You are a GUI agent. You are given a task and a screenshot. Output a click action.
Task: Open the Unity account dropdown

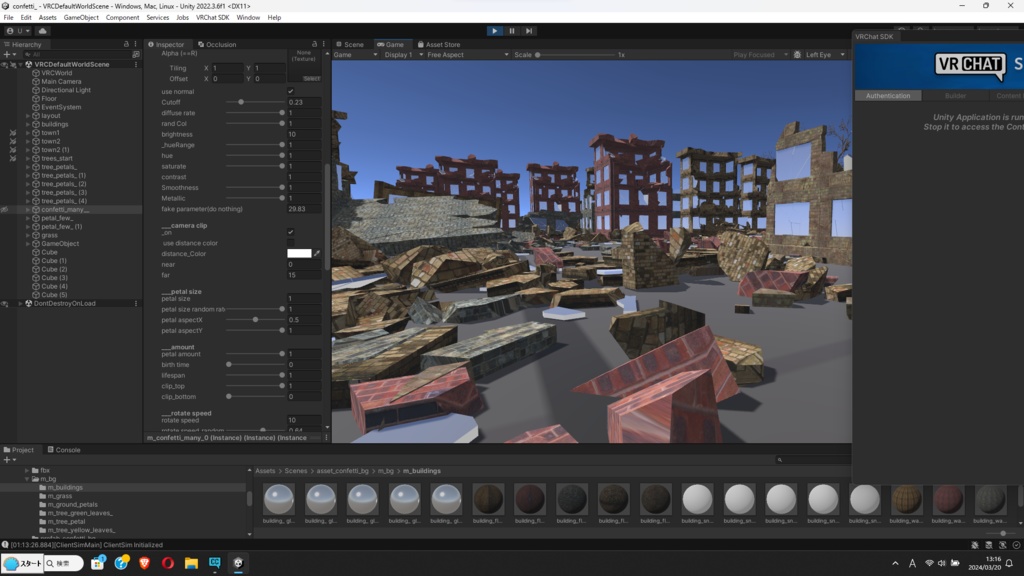pos(18,31)
